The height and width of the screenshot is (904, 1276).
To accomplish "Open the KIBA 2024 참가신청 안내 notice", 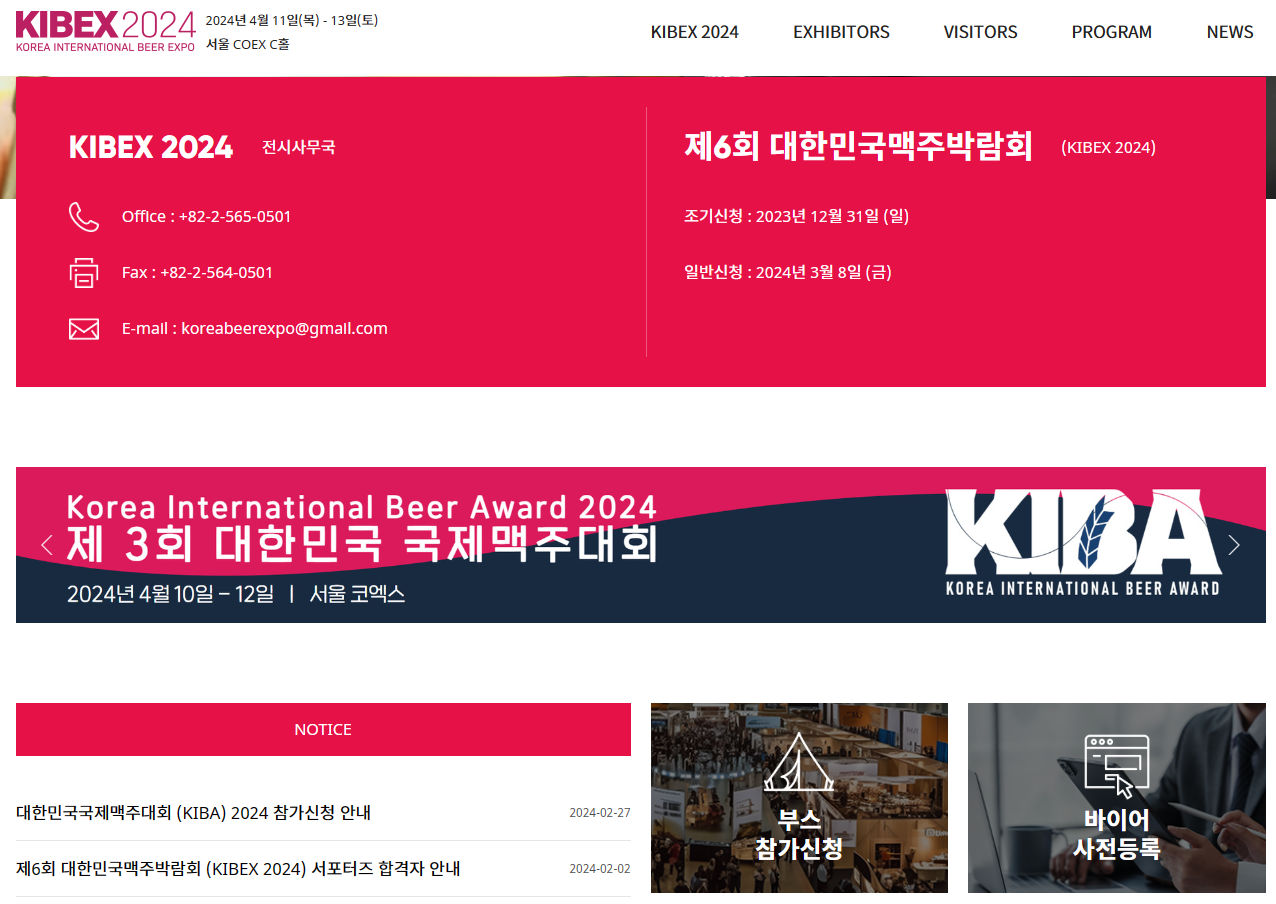I will tap(193, 813).
